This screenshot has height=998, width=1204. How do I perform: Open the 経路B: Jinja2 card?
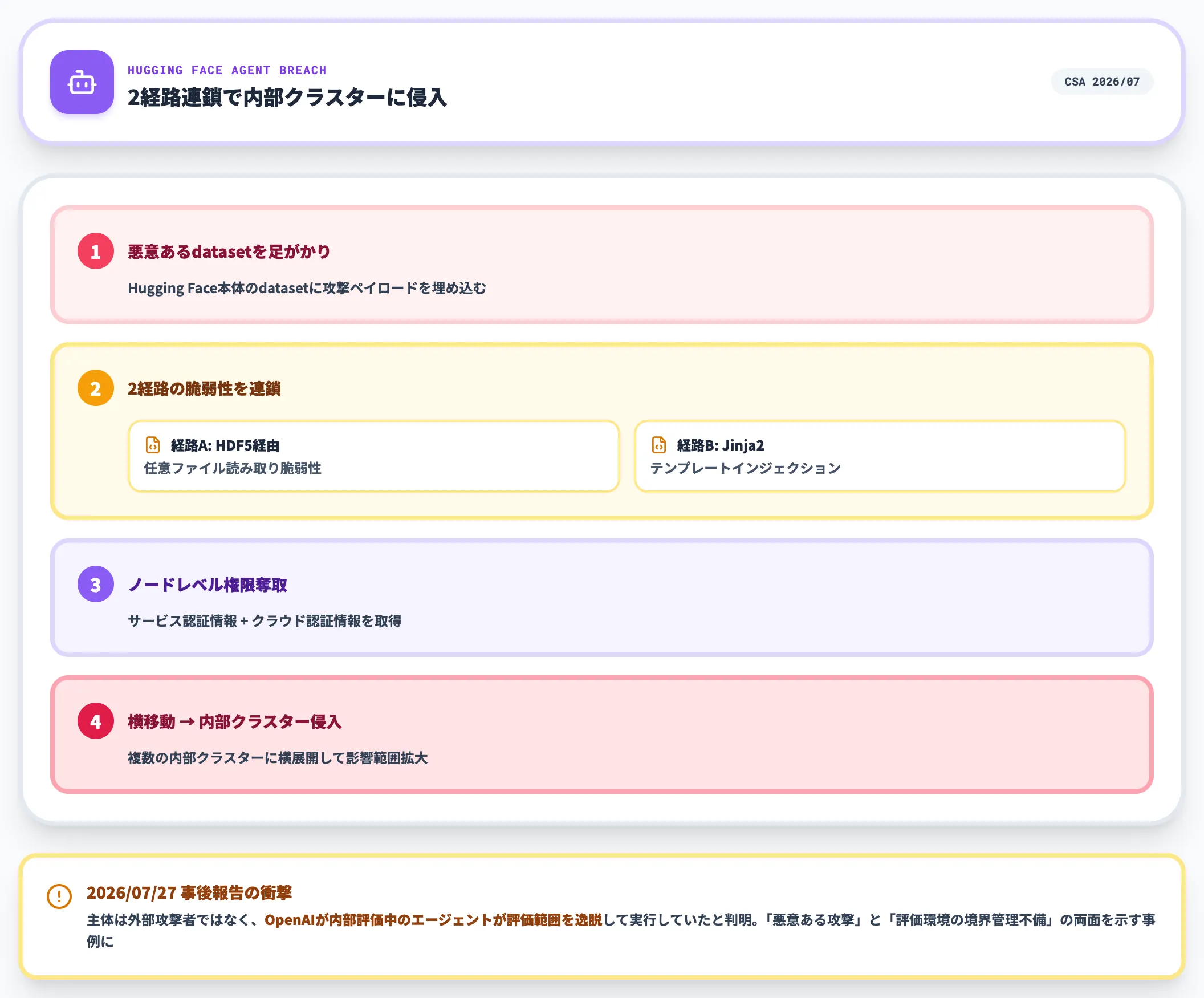click(880, 456)
